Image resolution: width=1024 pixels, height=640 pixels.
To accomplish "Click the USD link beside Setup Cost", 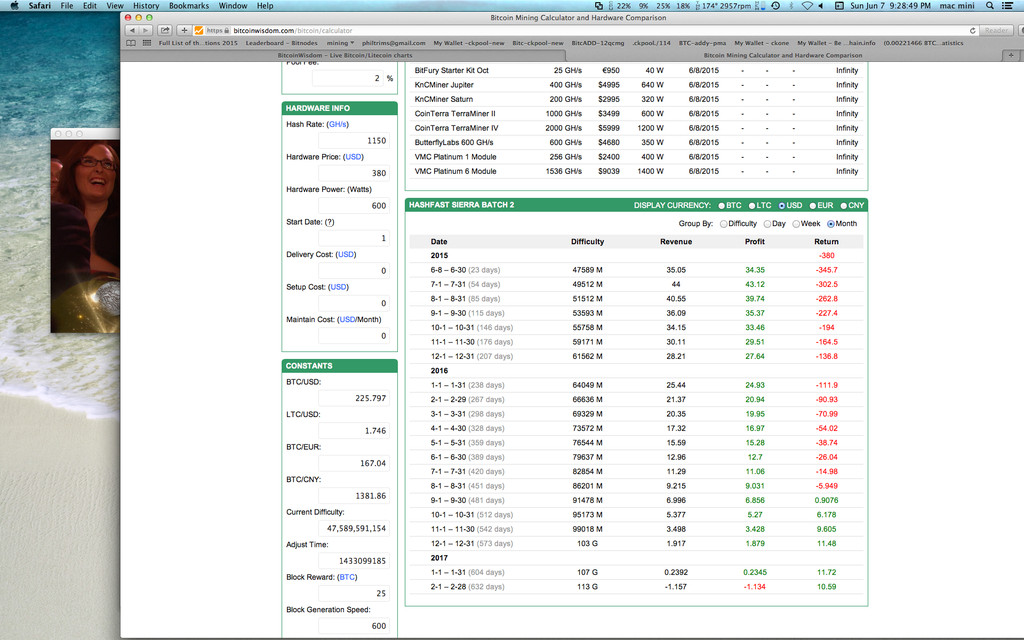I will [338, 287].
